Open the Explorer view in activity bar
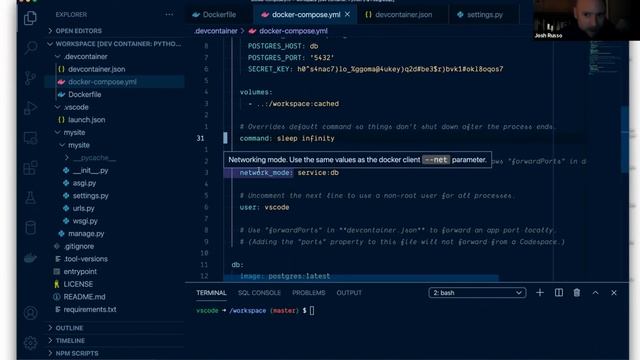The height and width of the screenshot is (360, 640). [30, 18]
